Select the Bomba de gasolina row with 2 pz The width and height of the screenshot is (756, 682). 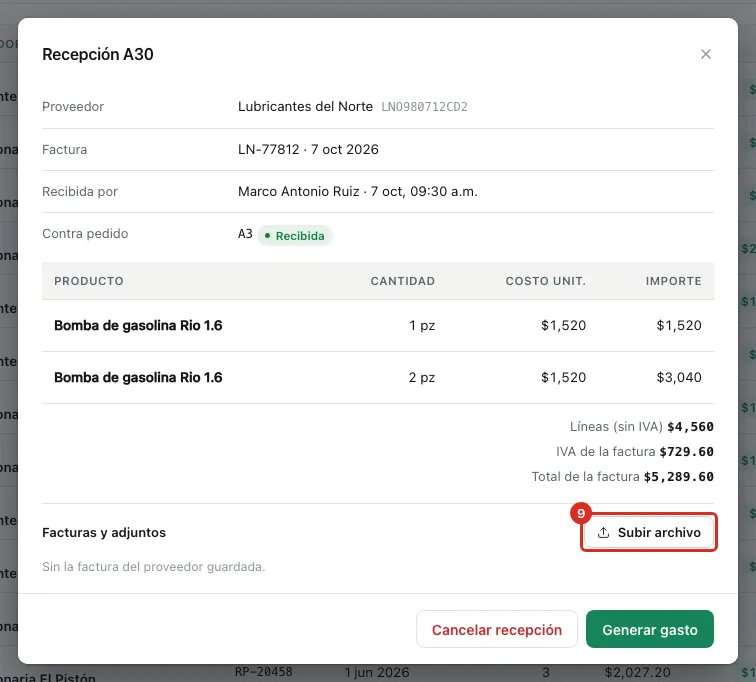pyautogui.click(x=378, y=377)
